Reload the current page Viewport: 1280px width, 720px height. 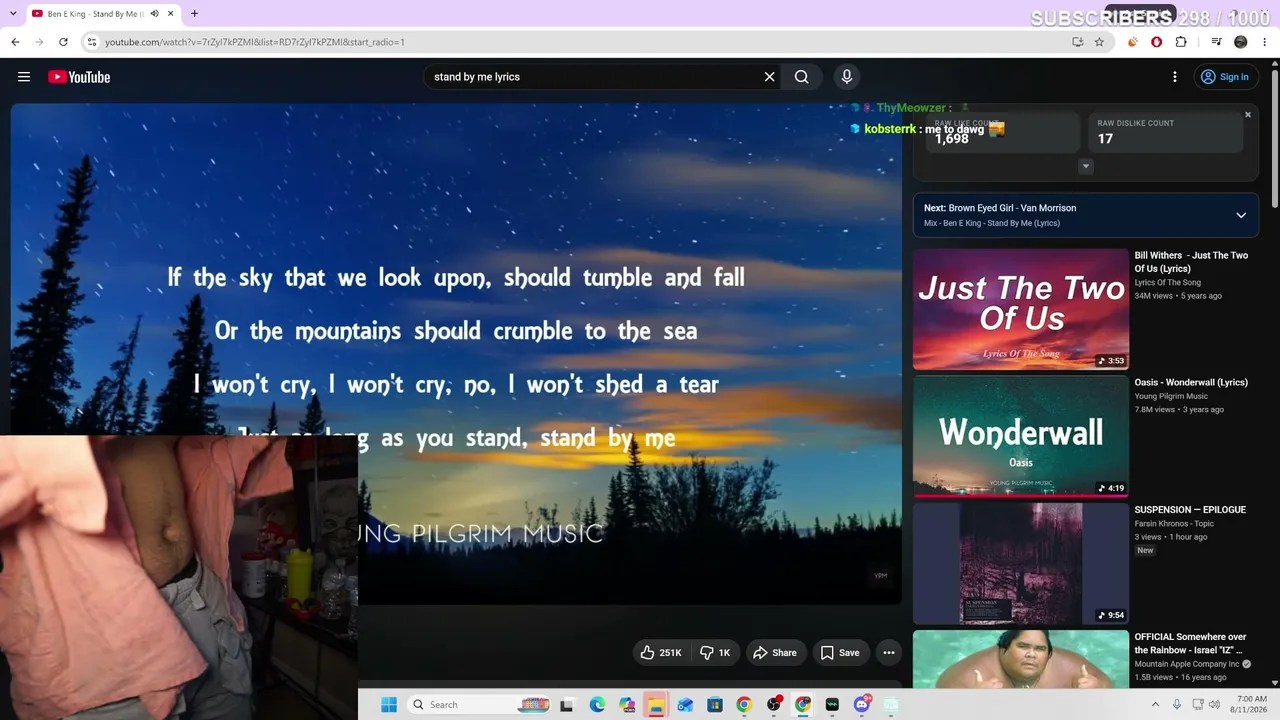(63, 42)
